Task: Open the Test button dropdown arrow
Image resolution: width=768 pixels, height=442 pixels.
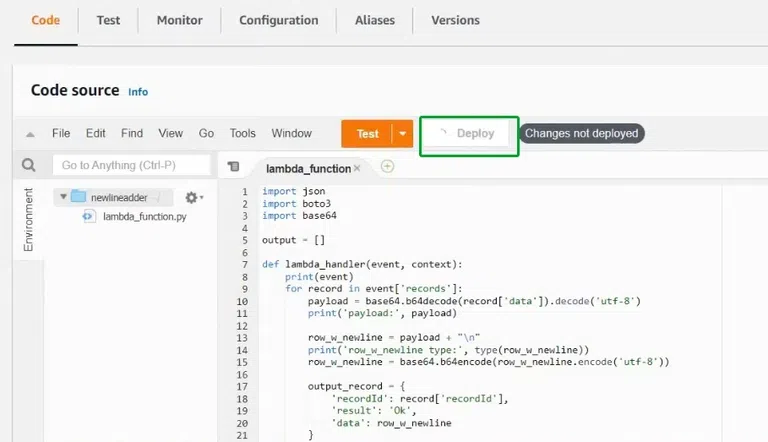Action: click(403, 133)
